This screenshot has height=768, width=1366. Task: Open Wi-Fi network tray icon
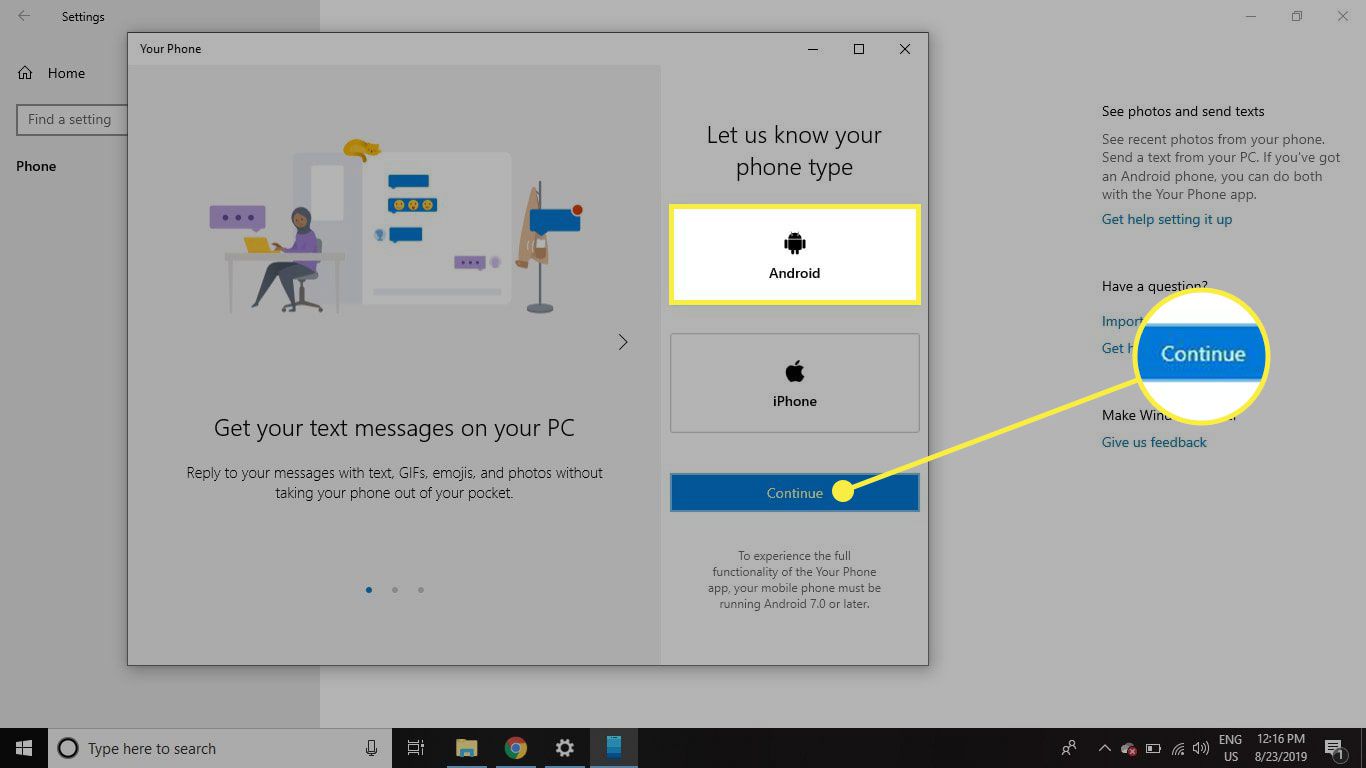click(x=1178, y=748)
